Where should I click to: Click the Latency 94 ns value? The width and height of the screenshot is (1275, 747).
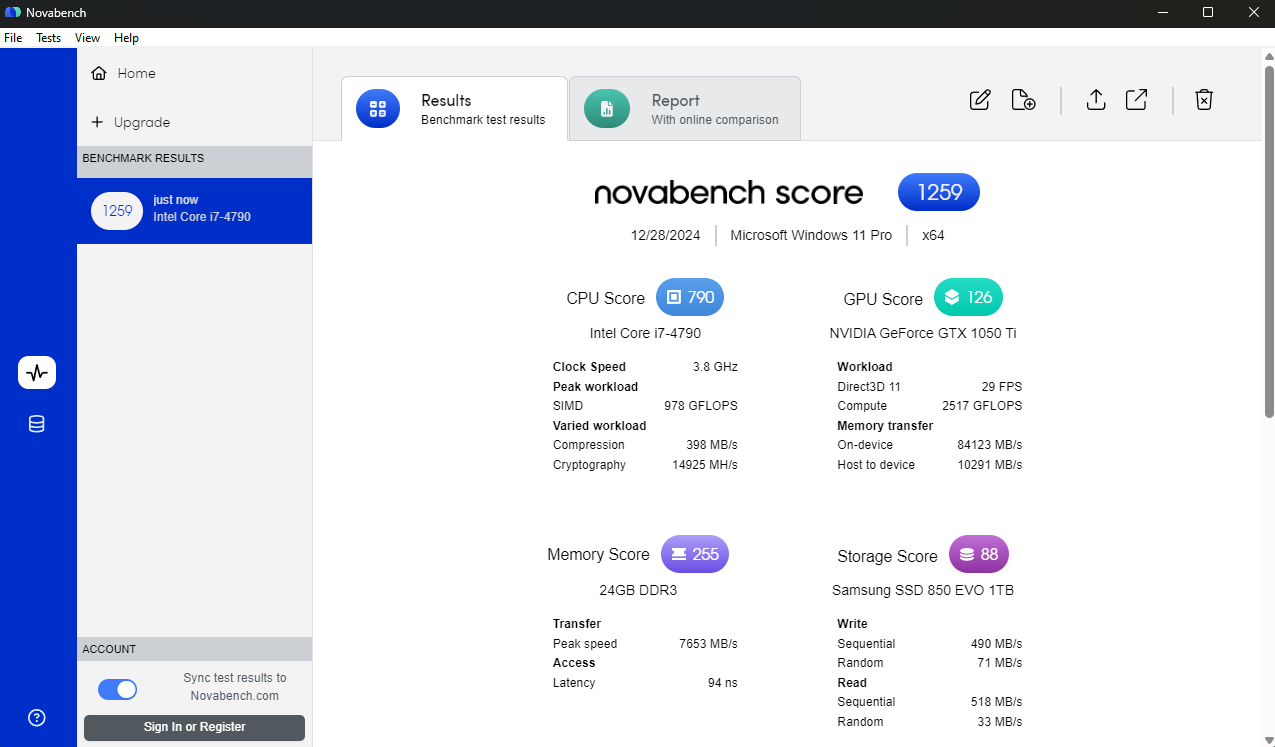[x=723, y=683]
